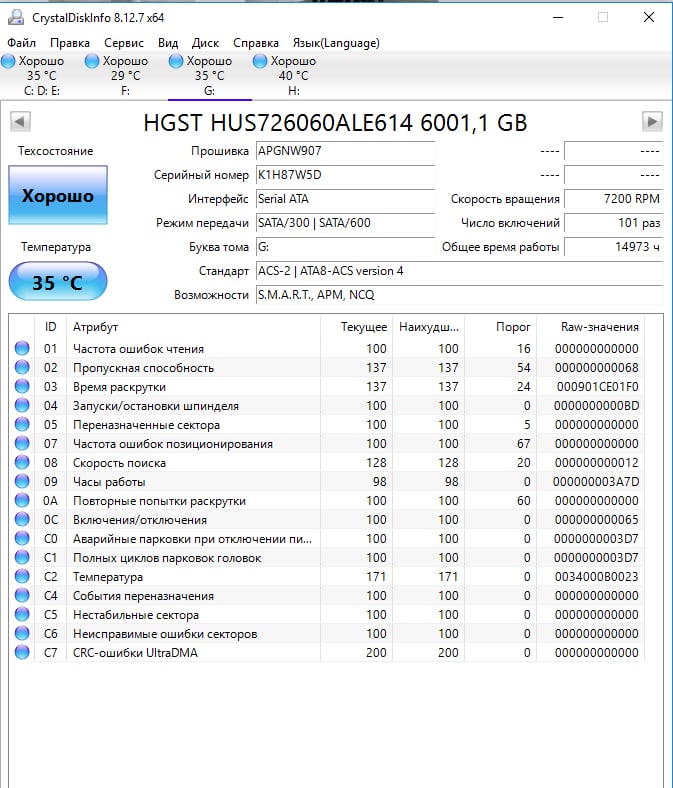Screen dimensions: 673x788
Task: Select row Запуски/остановки шпинделя
Action: (x=327, y=406)
